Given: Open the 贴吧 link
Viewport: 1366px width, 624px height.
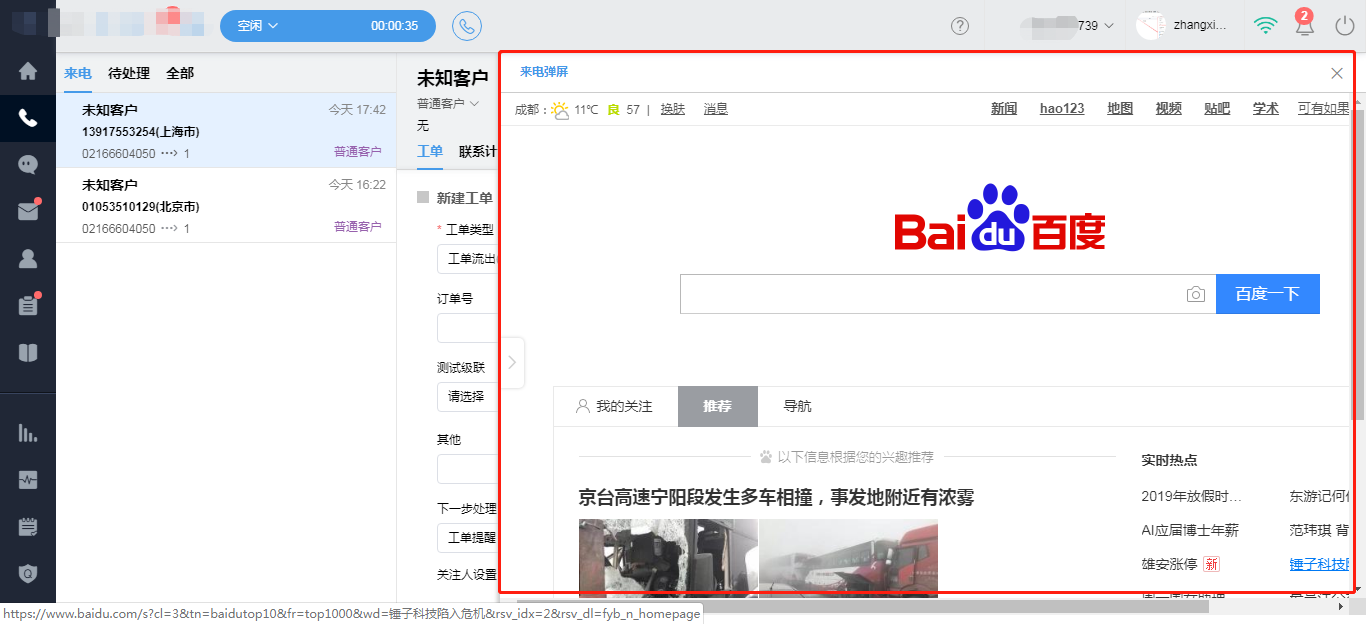Looking at the screenshot, I should click(1217, 109).
